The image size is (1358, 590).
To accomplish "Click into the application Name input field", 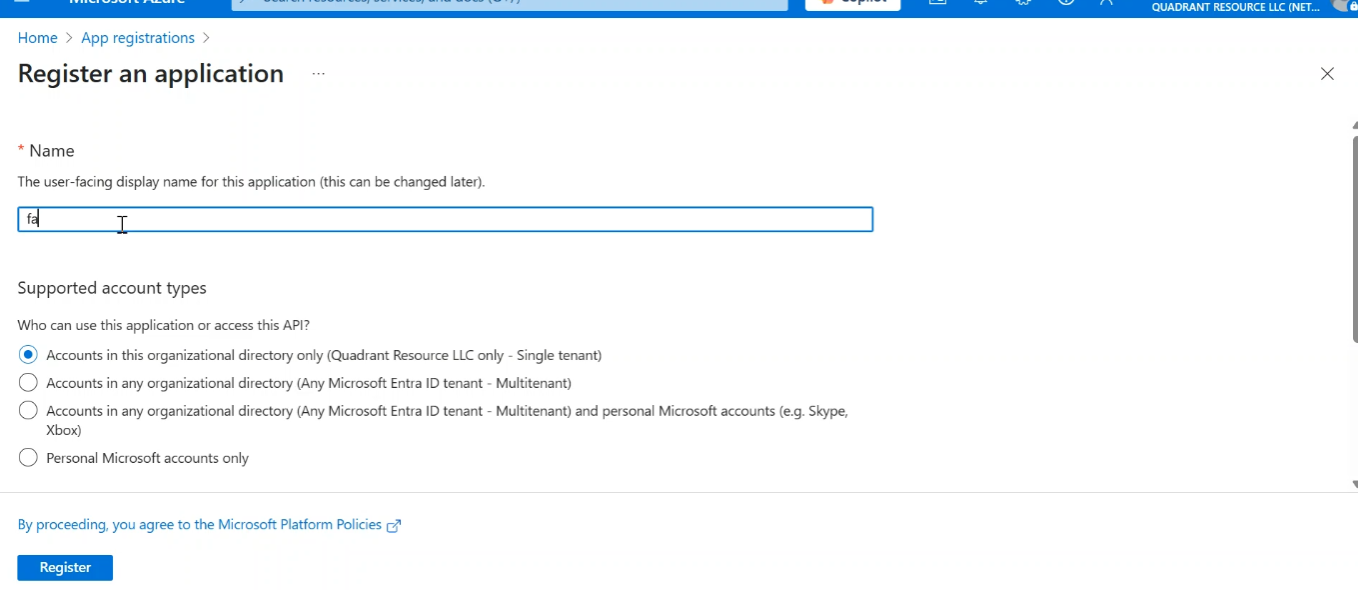I will pos(445,220).
